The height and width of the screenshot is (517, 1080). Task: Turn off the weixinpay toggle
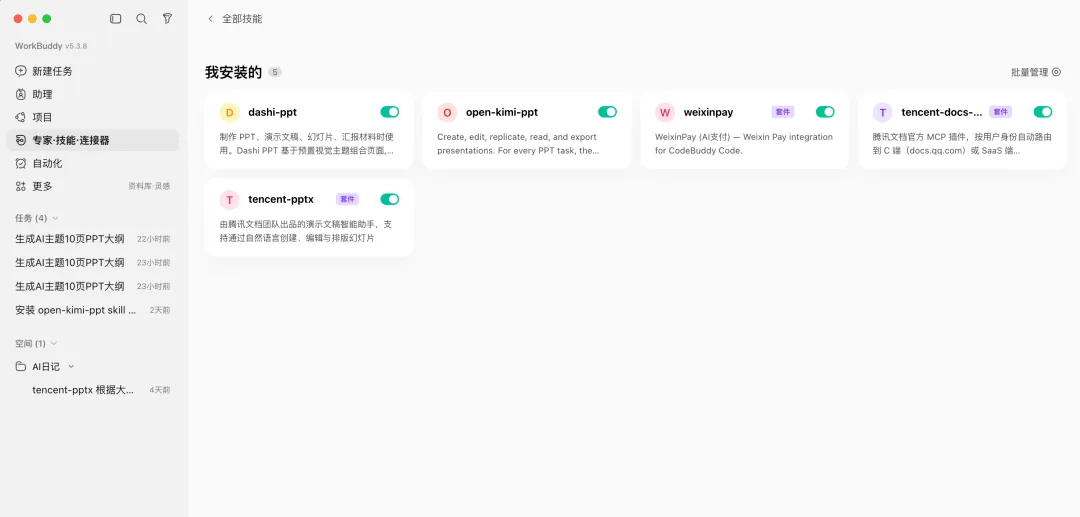(x=825, y=112)
